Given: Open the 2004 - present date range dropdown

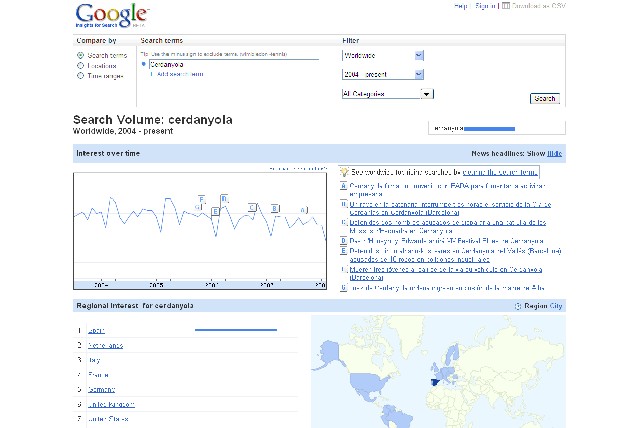Looking at the screenshot, I should point(383,74).
